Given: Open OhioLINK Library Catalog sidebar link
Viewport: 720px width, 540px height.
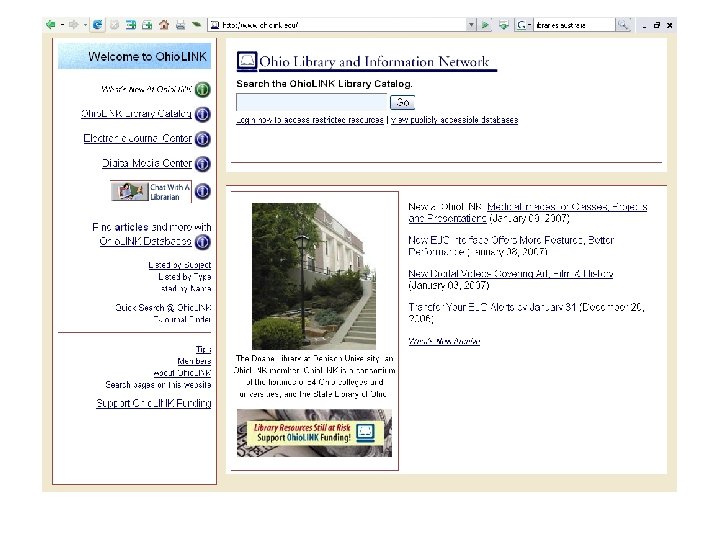Looking at the screenshot, I should (x=136, y=113).
